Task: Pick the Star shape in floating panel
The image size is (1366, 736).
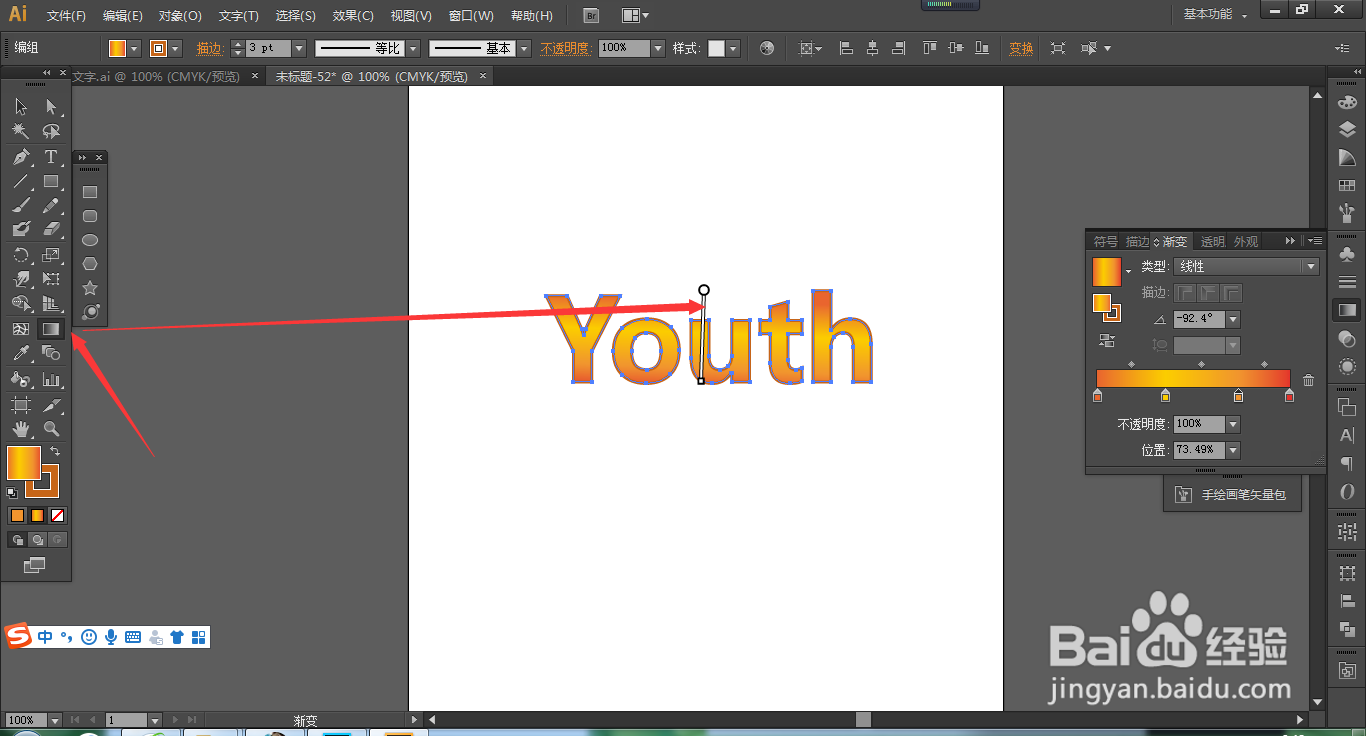Action: (90, 288)
